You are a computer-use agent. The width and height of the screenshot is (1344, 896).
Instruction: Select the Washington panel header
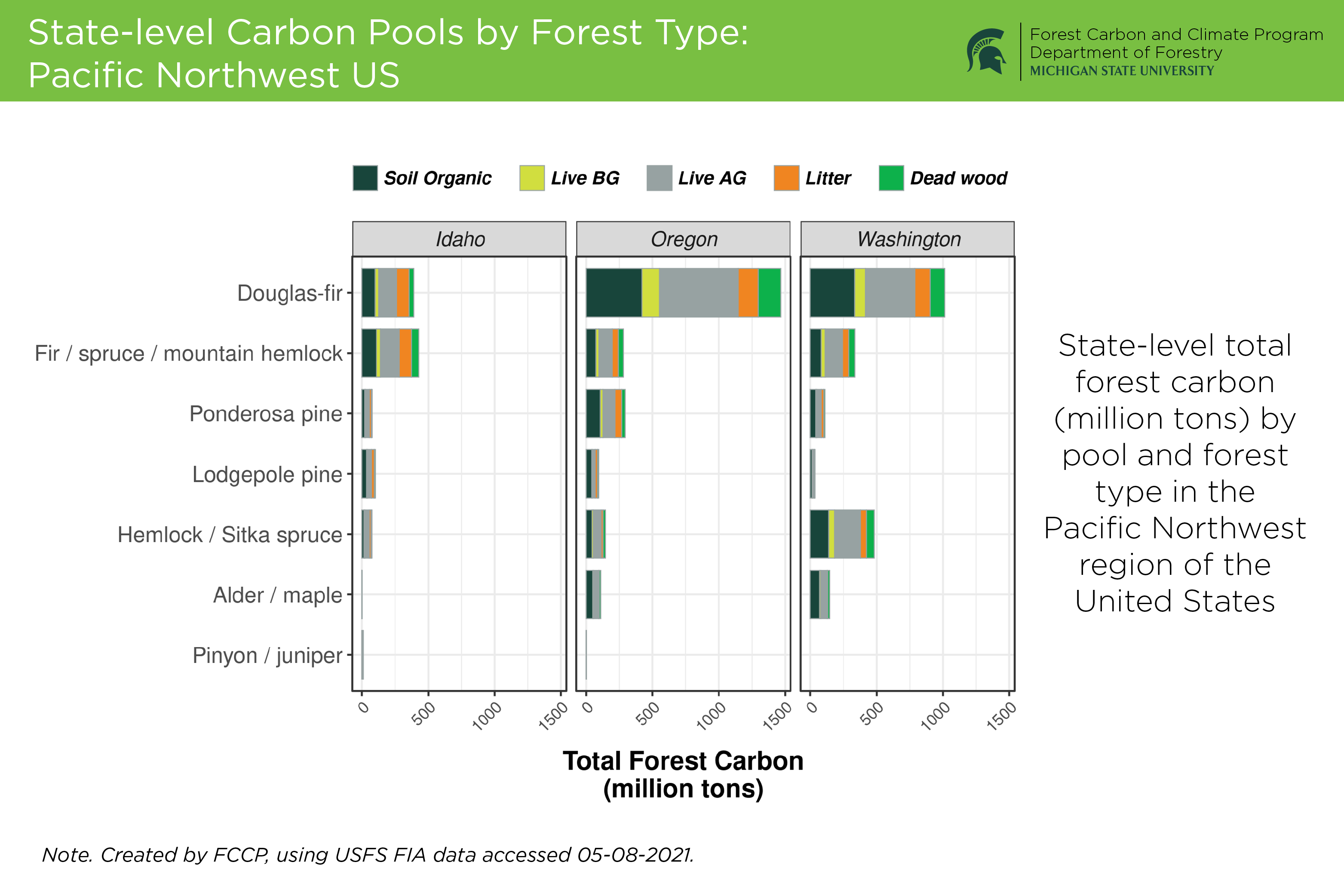point(908,239)
